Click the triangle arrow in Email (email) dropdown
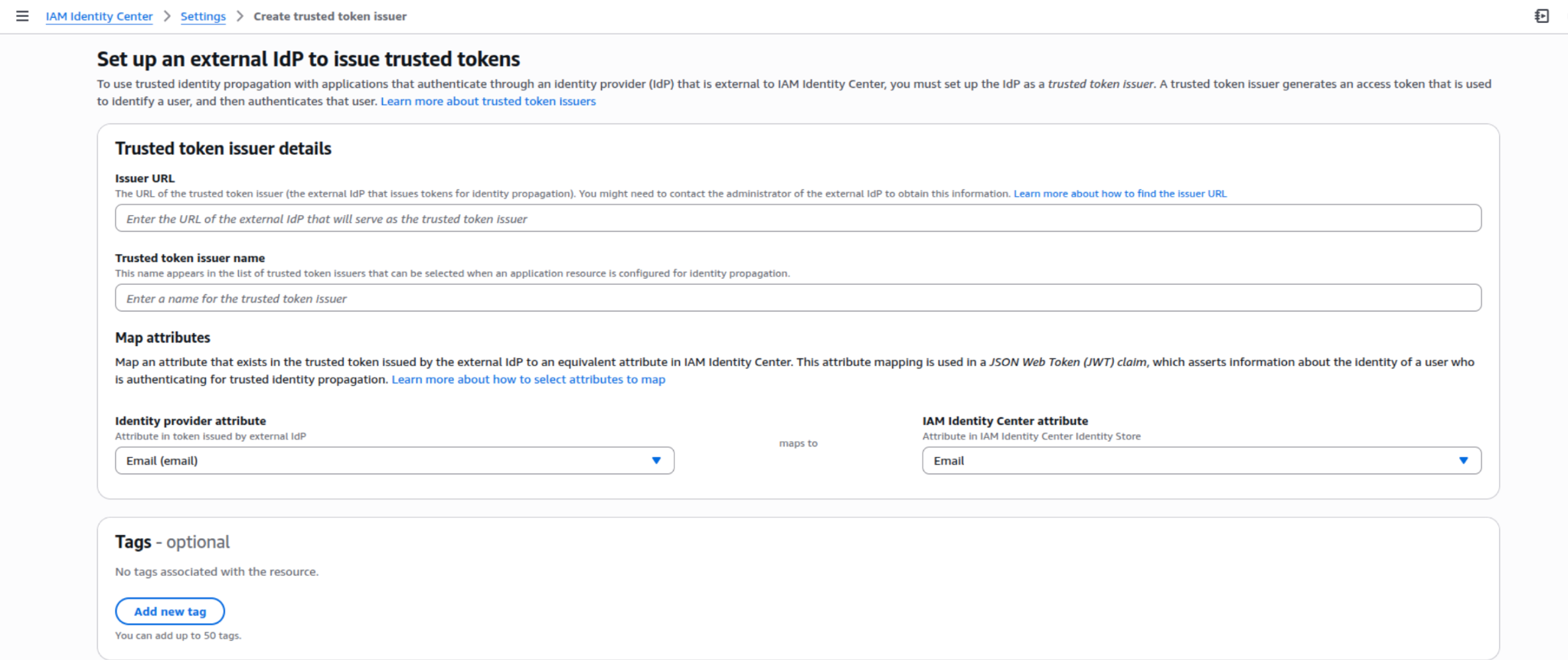 point(656,461)
